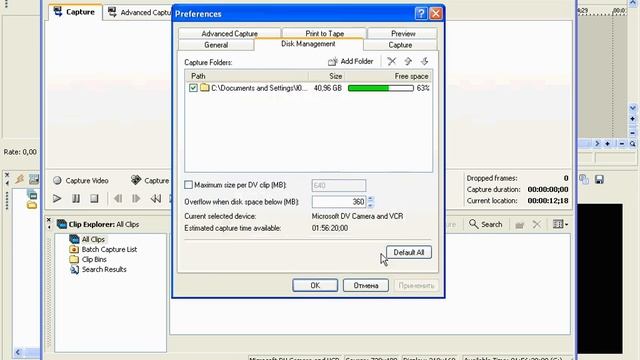Sort folders by Path column header
Image resolution: width=640 pixels, height=360 pixels.
pyautogui.click(x=247, y=76)
